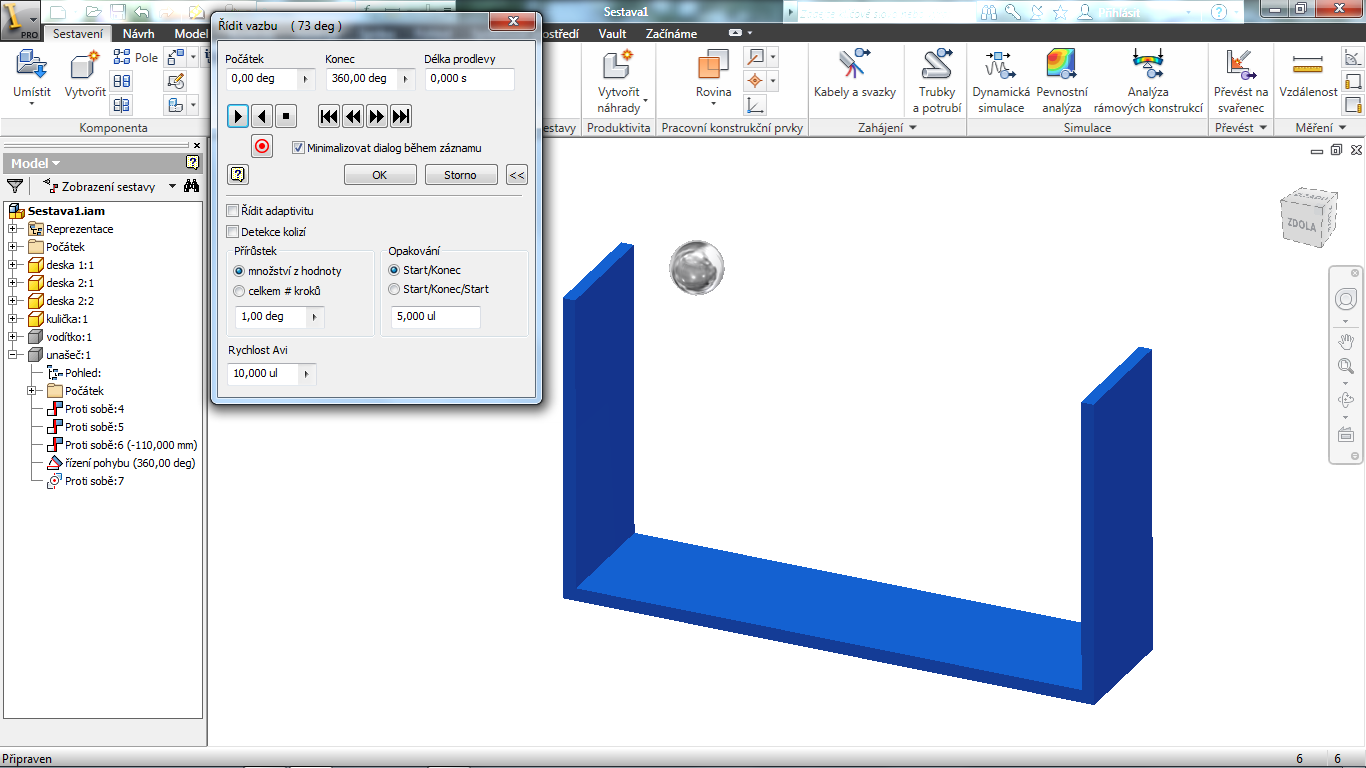Open the increment 1,00 deg arrow menu

point(316,316)
